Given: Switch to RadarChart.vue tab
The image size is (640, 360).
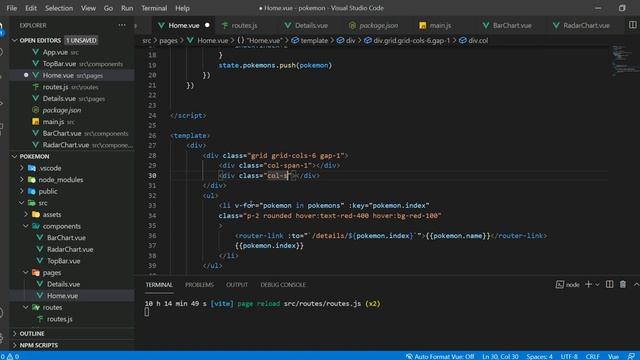Looking at the screenshot, I should coord(586,25).
